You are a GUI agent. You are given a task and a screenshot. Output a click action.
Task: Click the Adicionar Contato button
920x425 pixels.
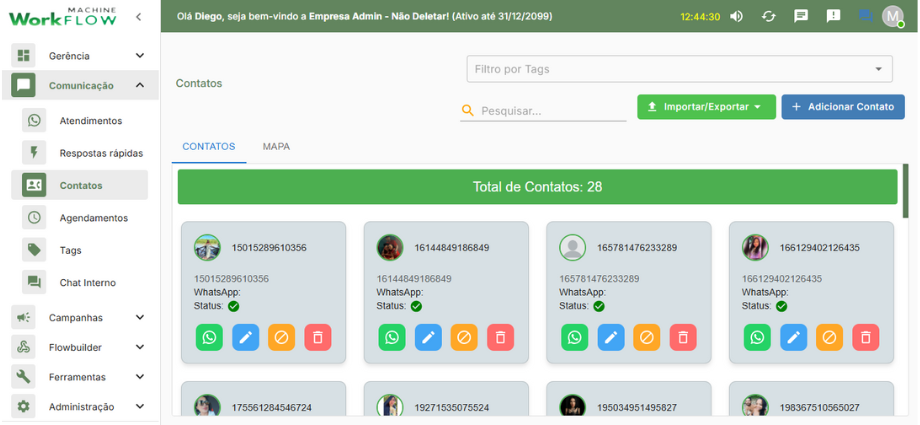(x=842, y=107)
